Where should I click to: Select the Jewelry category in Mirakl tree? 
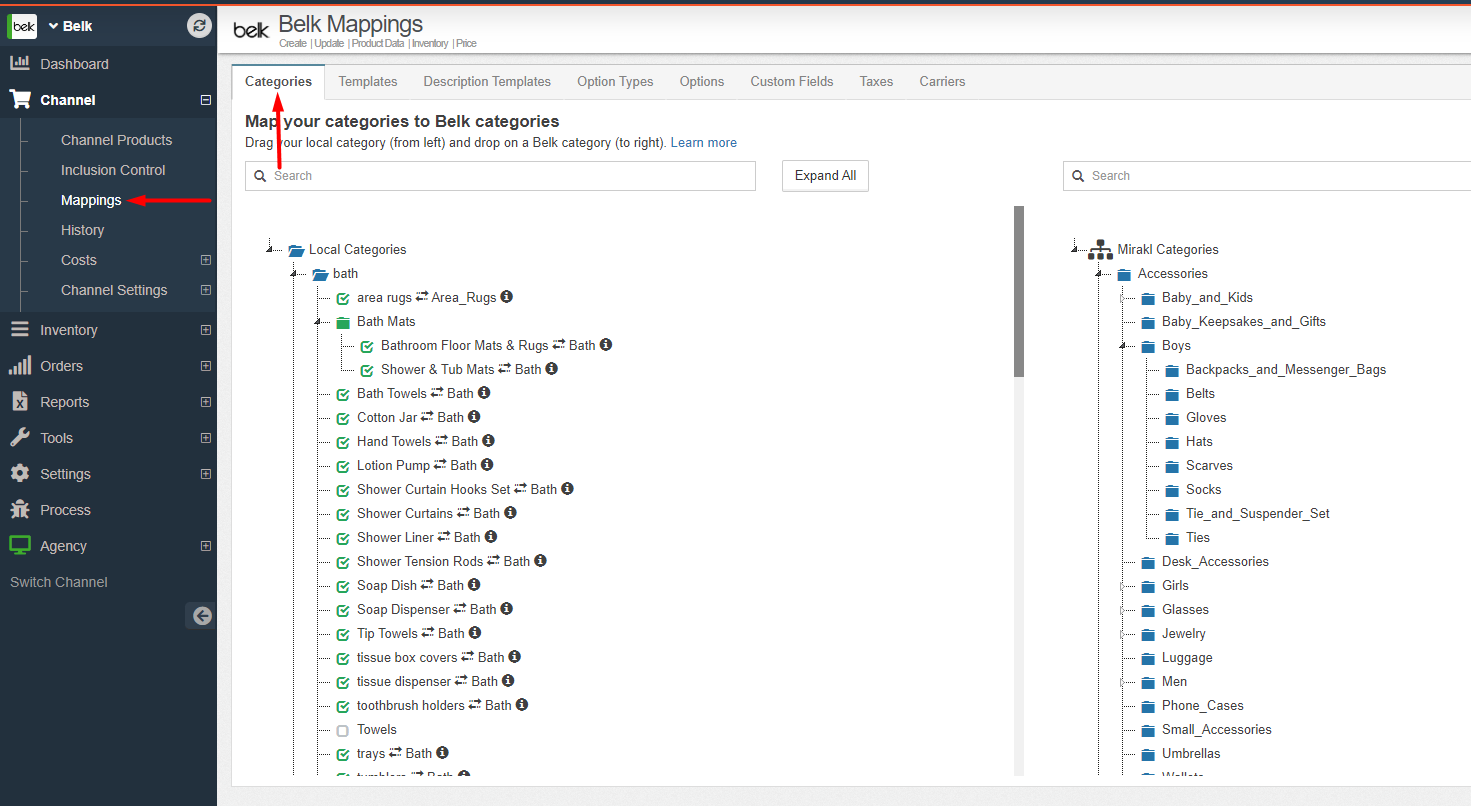1184,634
